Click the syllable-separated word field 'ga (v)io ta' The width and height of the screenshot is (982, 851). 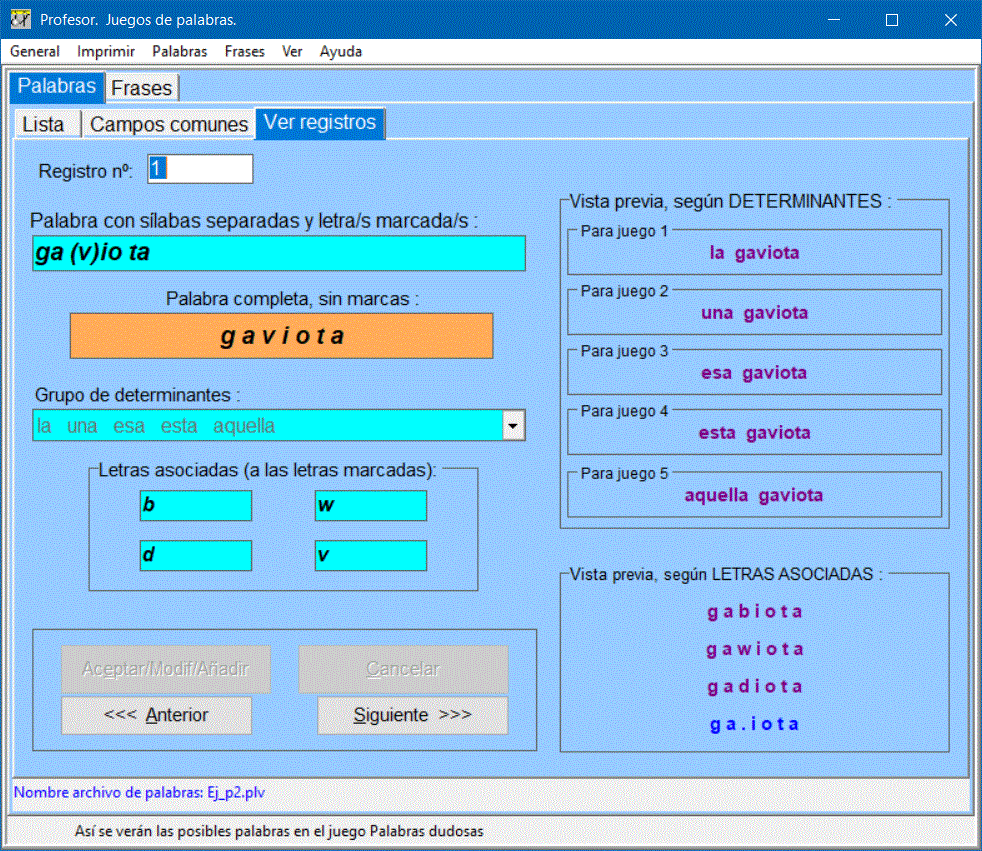[278, 253]
